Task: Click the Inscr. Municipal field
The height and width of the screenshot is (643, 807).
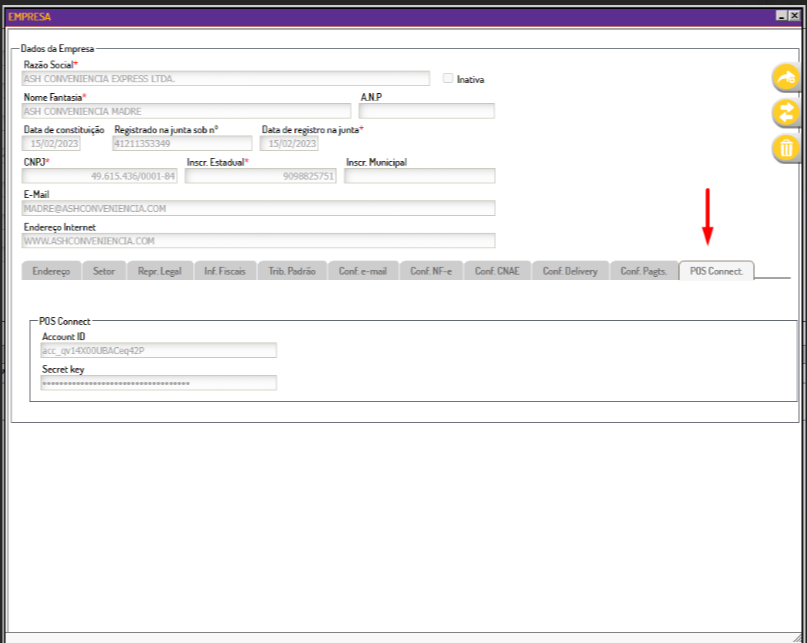Action: click(x=419, y=176)
